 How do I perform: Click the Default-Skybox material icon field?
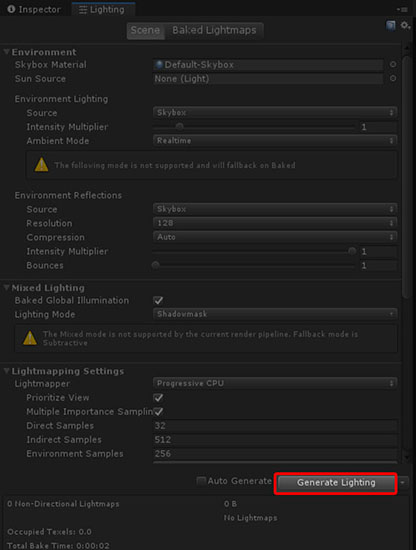click(268, 65)
